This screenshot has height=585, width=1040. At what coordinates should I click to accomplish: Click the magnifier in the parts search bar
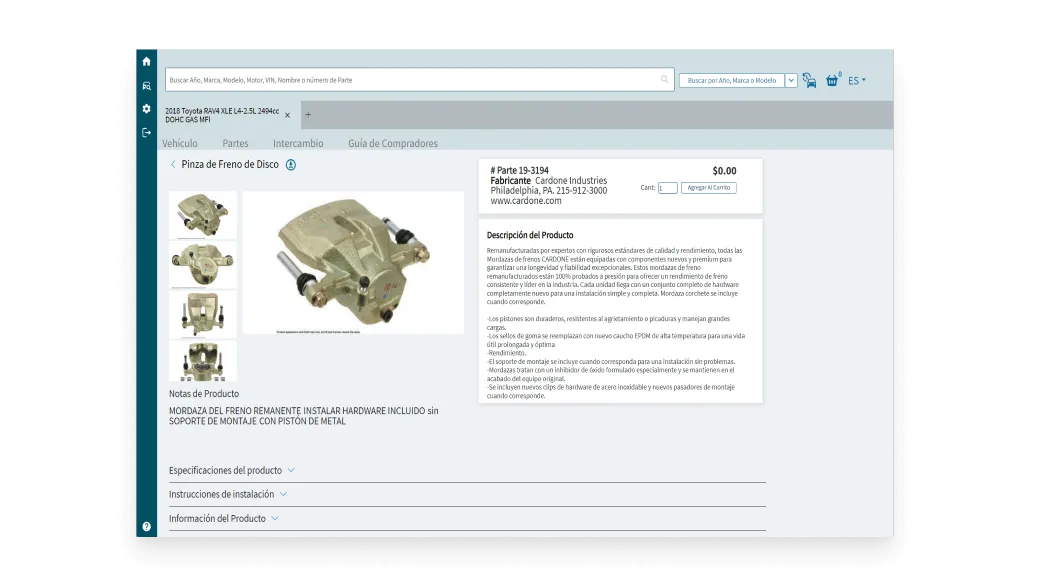click(662, 79)
